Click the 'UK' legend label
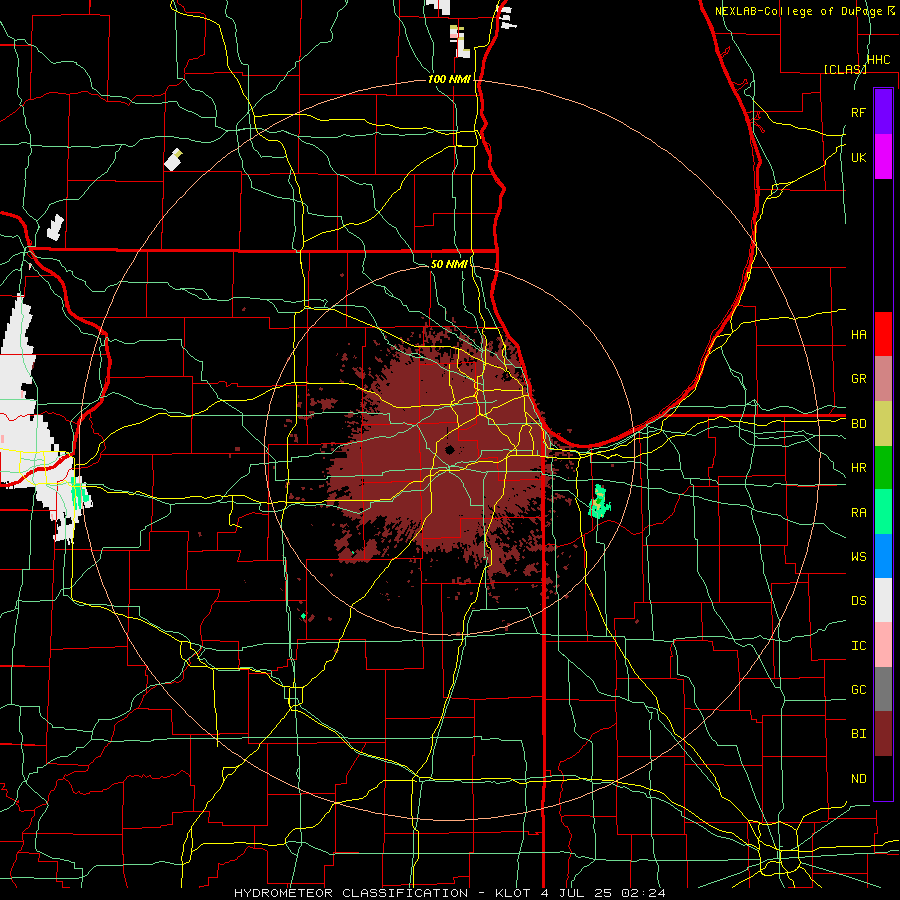 pyautogui.click(x=859, y=157)
